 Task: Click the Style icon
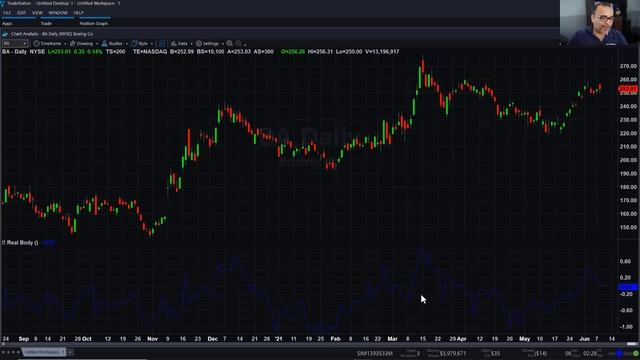pos(134,44)
